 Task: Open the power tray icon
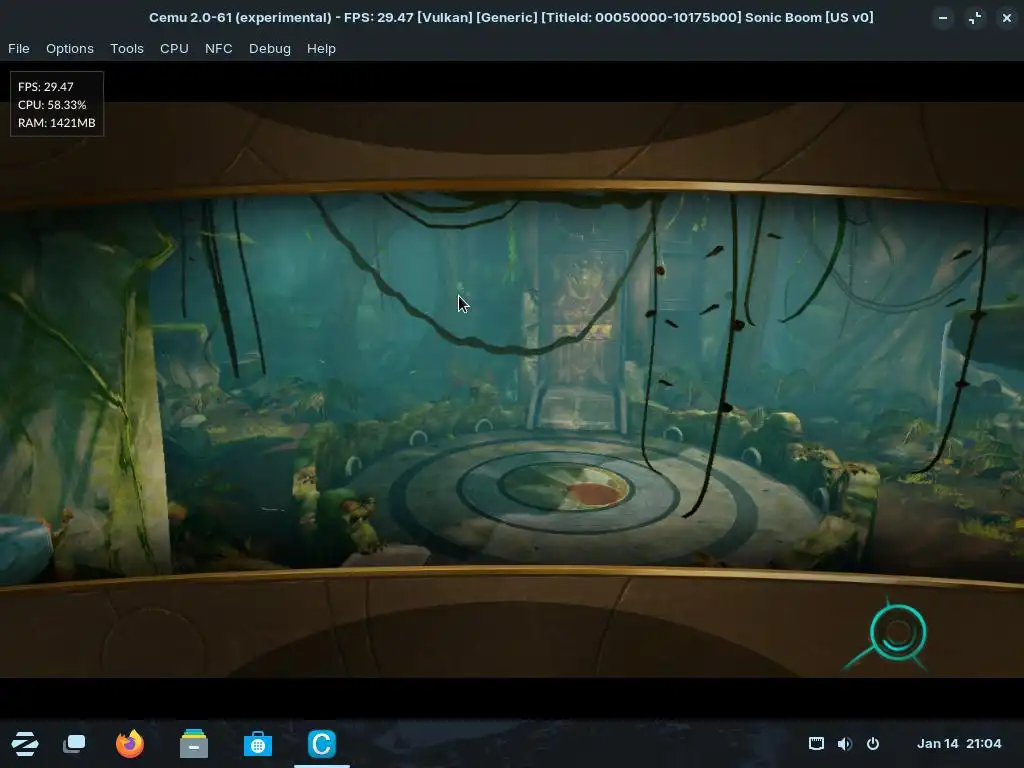(x=872, y=743)
